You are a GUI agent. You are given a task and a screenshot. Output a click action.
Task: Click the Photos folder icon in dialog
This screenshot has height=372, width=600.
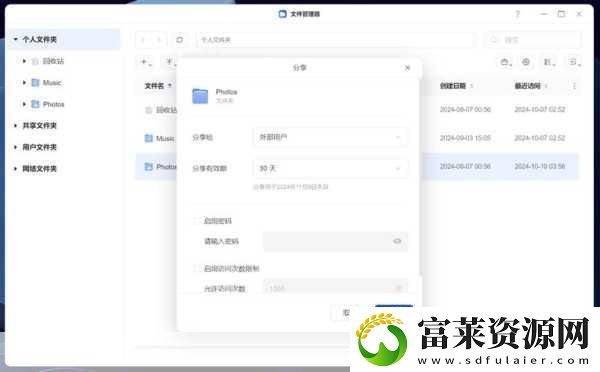click(x=200, y=96)
